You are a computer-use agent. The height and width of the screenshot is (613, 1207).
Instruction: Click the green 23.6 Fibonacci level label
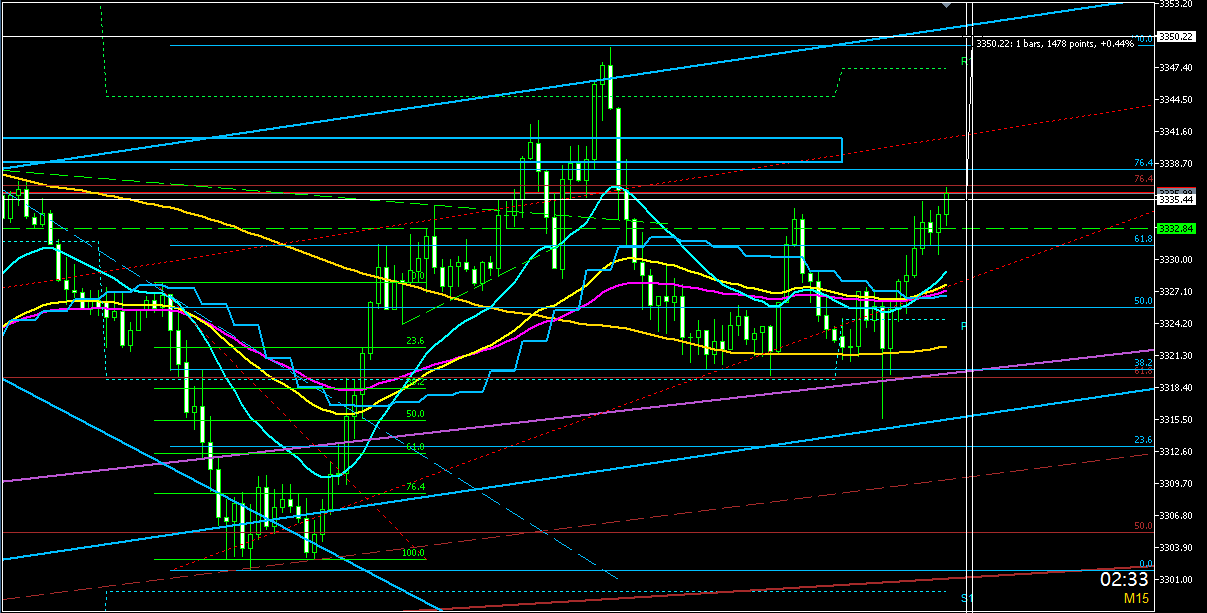[x=415, y=341]
